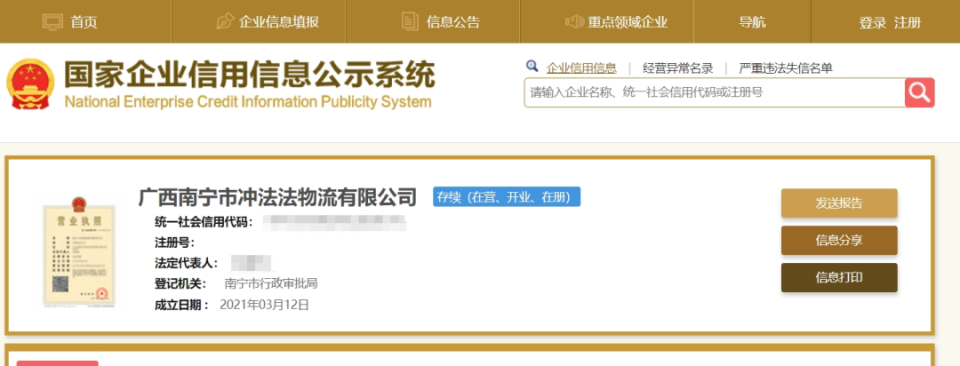
Task: Click the 南宁市行政审批局 registration authority text
Action: click(271, 284)
